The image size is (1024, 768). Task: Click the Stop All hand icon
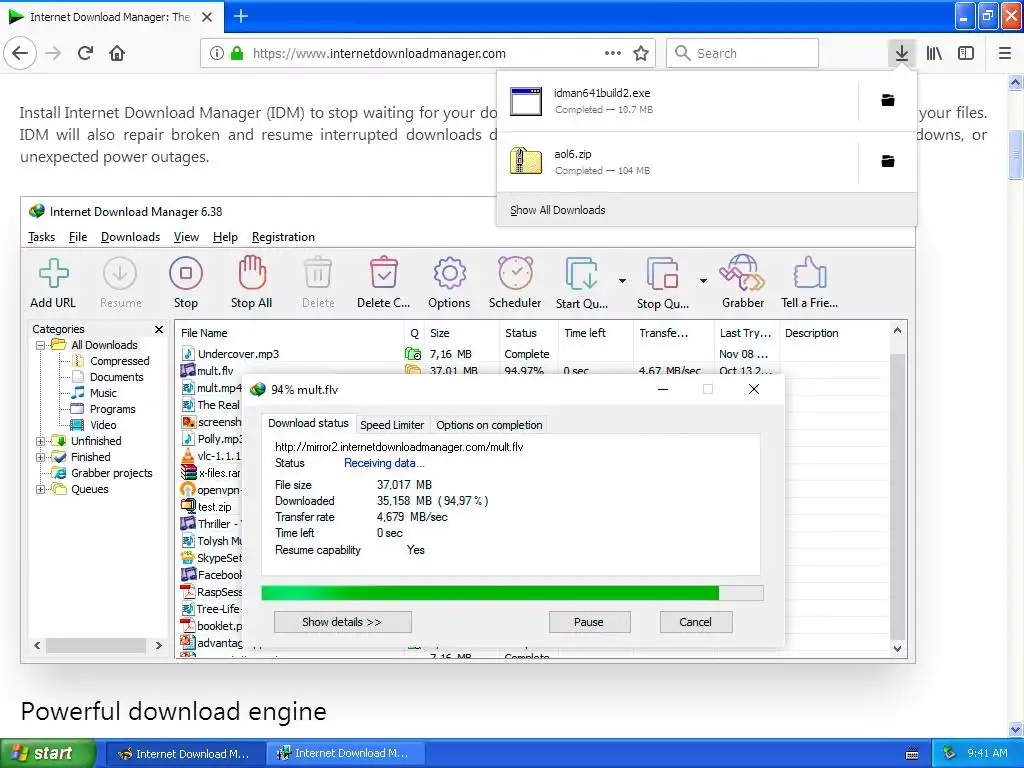(252, 273)
